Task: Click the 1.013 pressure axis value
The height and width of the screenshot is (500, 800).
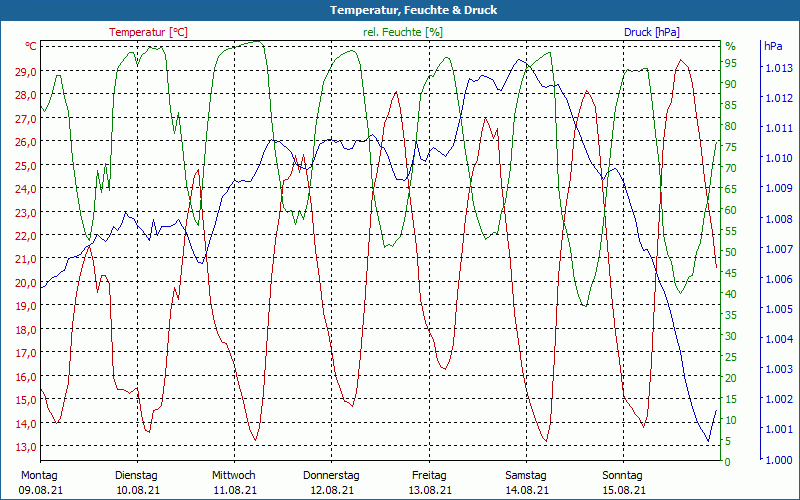Action: coord(779,68)
